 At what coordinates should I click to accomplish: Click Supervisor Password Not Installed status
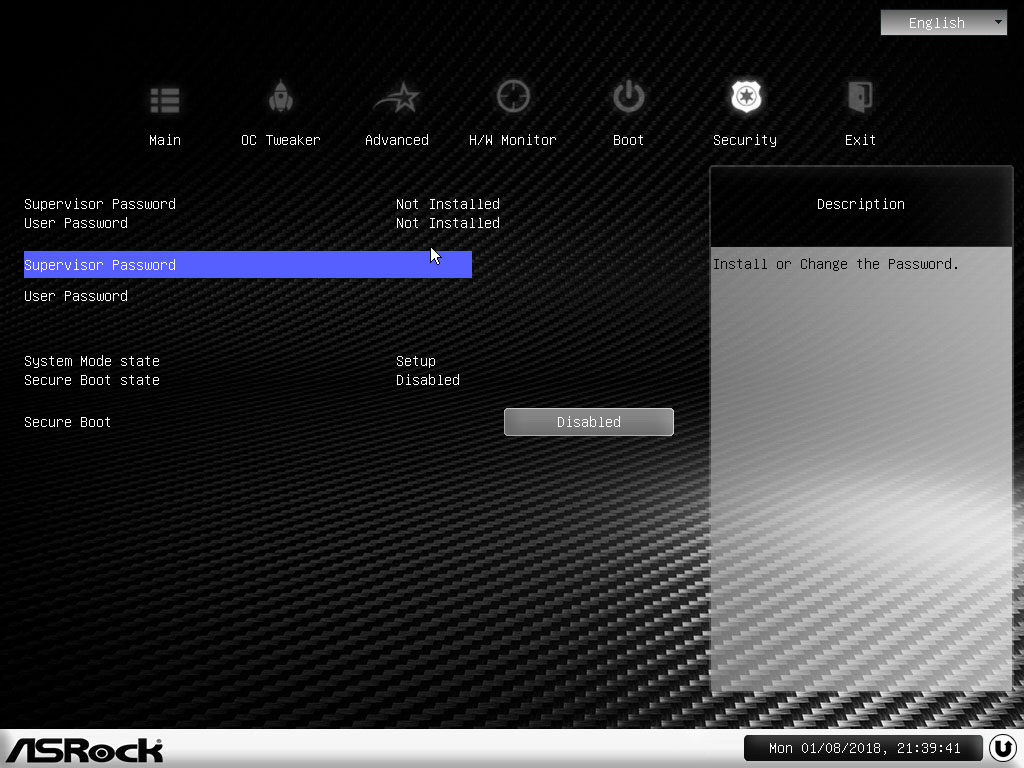click(x=447, y=204)
